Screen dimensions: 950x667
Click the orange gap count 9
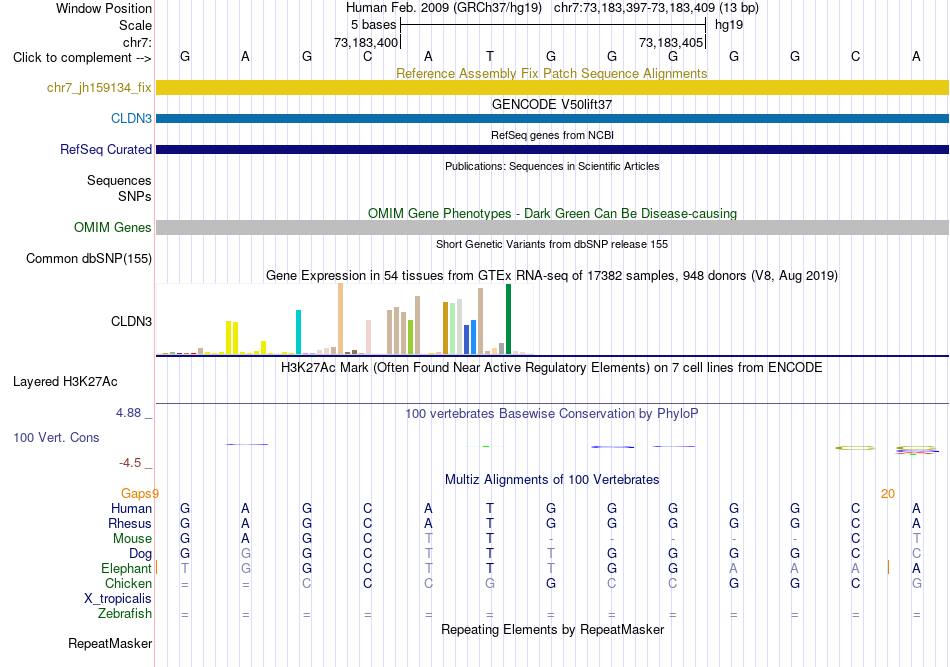[156, 493]
